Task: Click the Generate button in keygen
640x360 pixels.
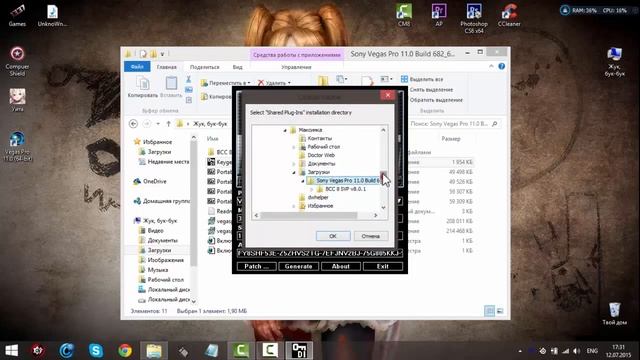Action: [298, 266]
